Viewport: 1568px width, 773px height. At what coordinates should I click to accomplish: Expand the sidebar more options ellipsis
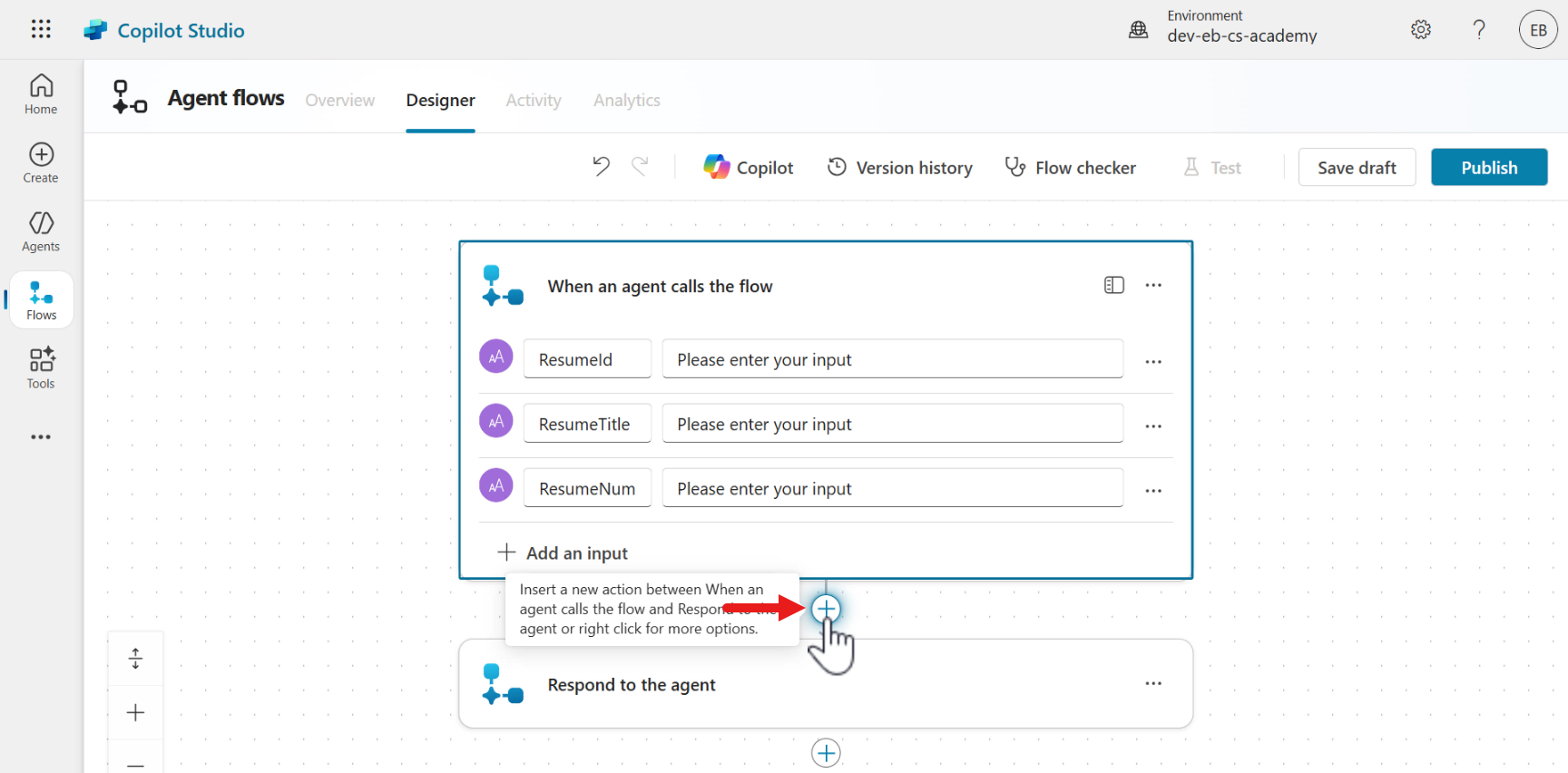click(x=41, y=437)
